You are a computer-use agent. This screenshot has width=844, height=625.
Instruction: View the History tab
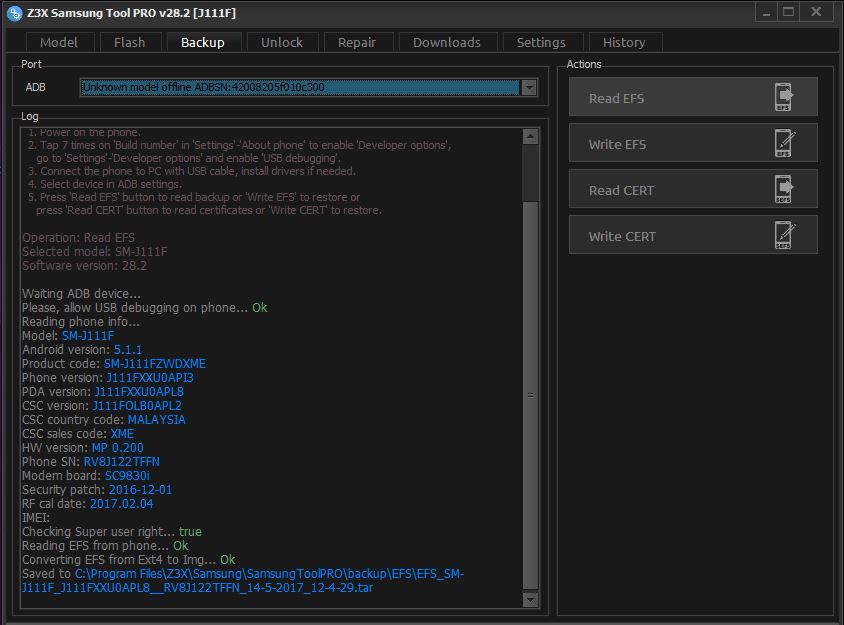624,43
